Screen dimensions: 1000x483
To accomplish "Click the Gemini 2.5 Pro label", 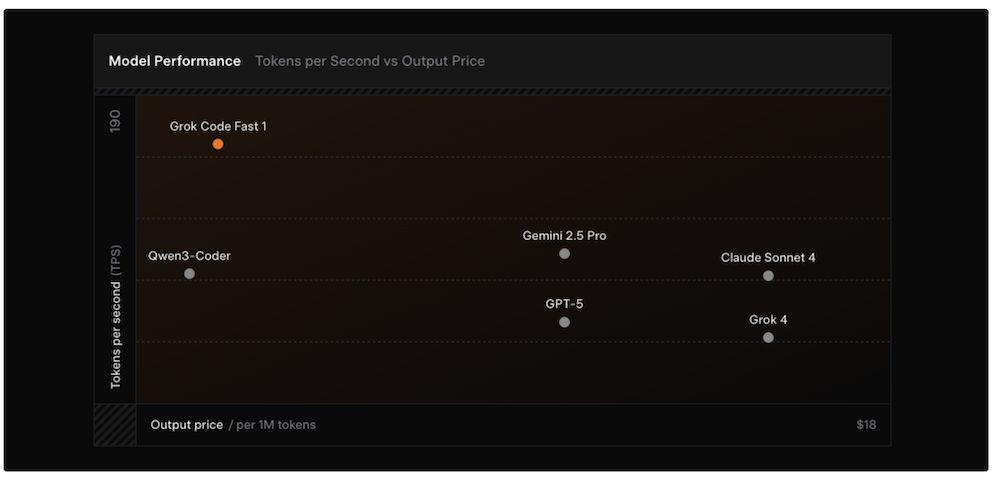I will (564, 237).
